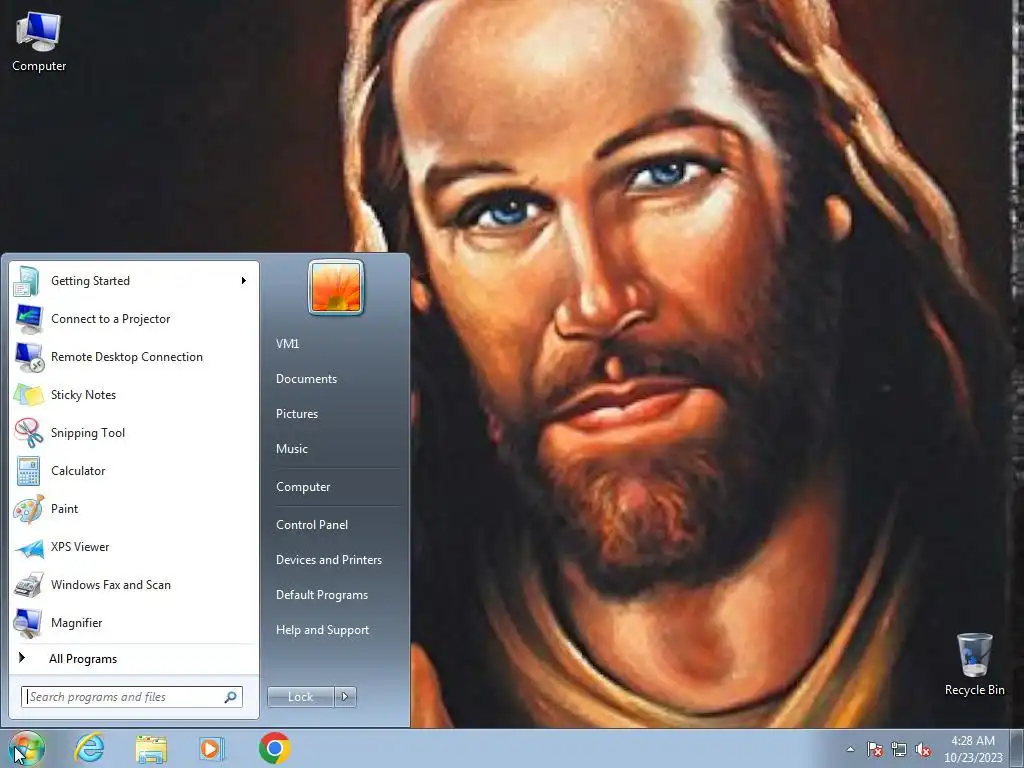Launch Windows Media Player from the taskbar
The height and width of the screenshot is (768, 1024).
click(211, 748)
